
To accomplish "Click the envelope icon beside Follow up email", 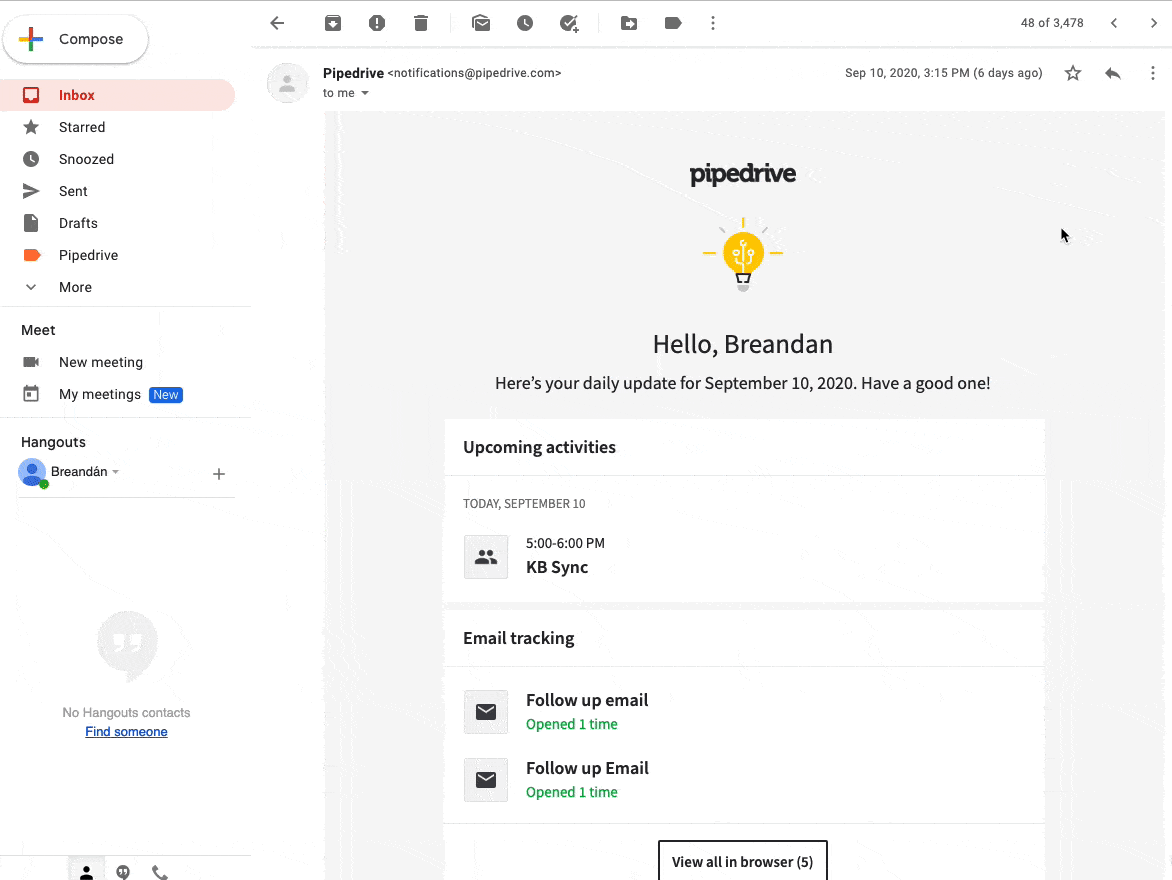I will point(486,712).
